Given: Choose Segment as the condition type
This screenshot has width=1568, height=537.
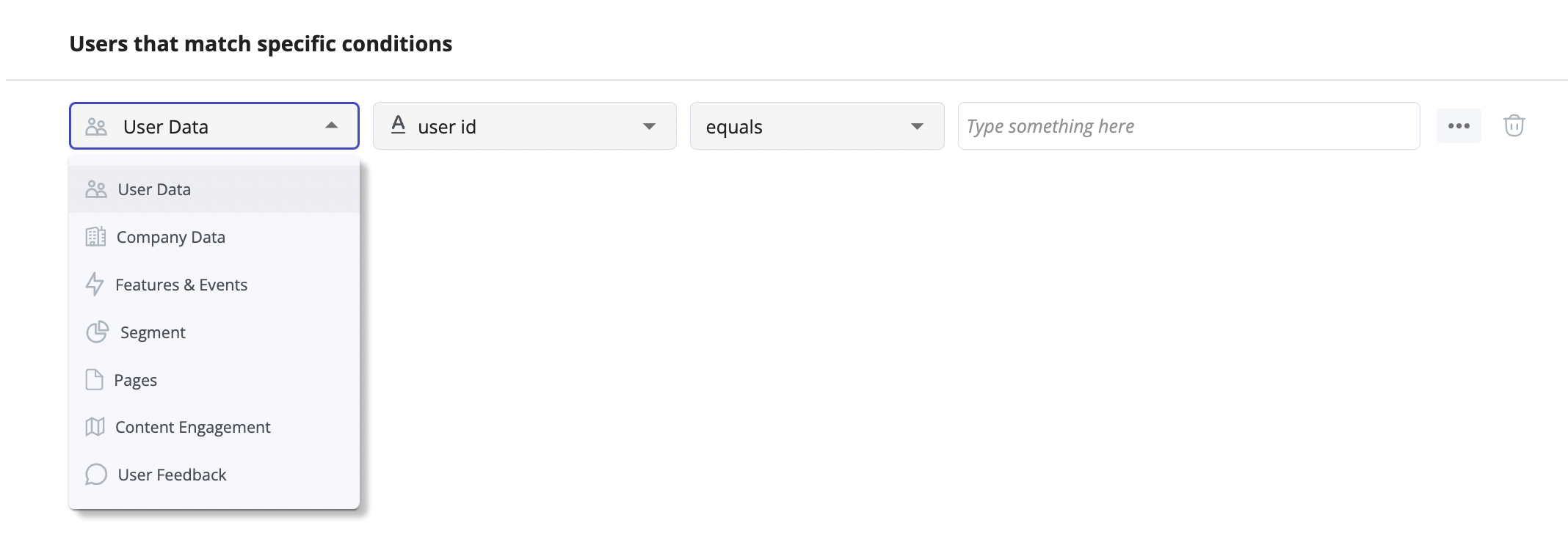Looking at the screenshot, I should tap(153, 332).
